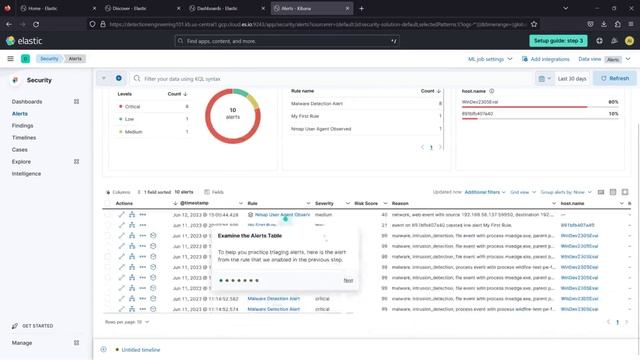Open the Group alerts by dropdown

(x=566, y=192)
